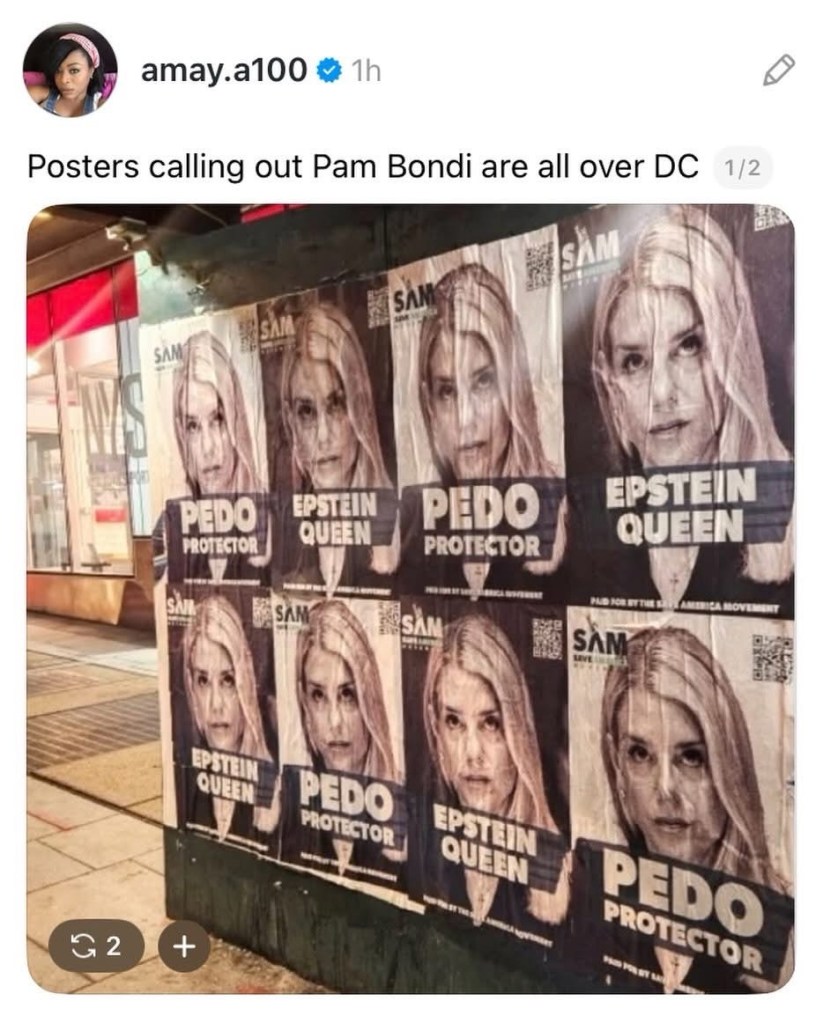Select the 1/2 image counter badge
This screenshot has width=823, height=1023.
743,168
